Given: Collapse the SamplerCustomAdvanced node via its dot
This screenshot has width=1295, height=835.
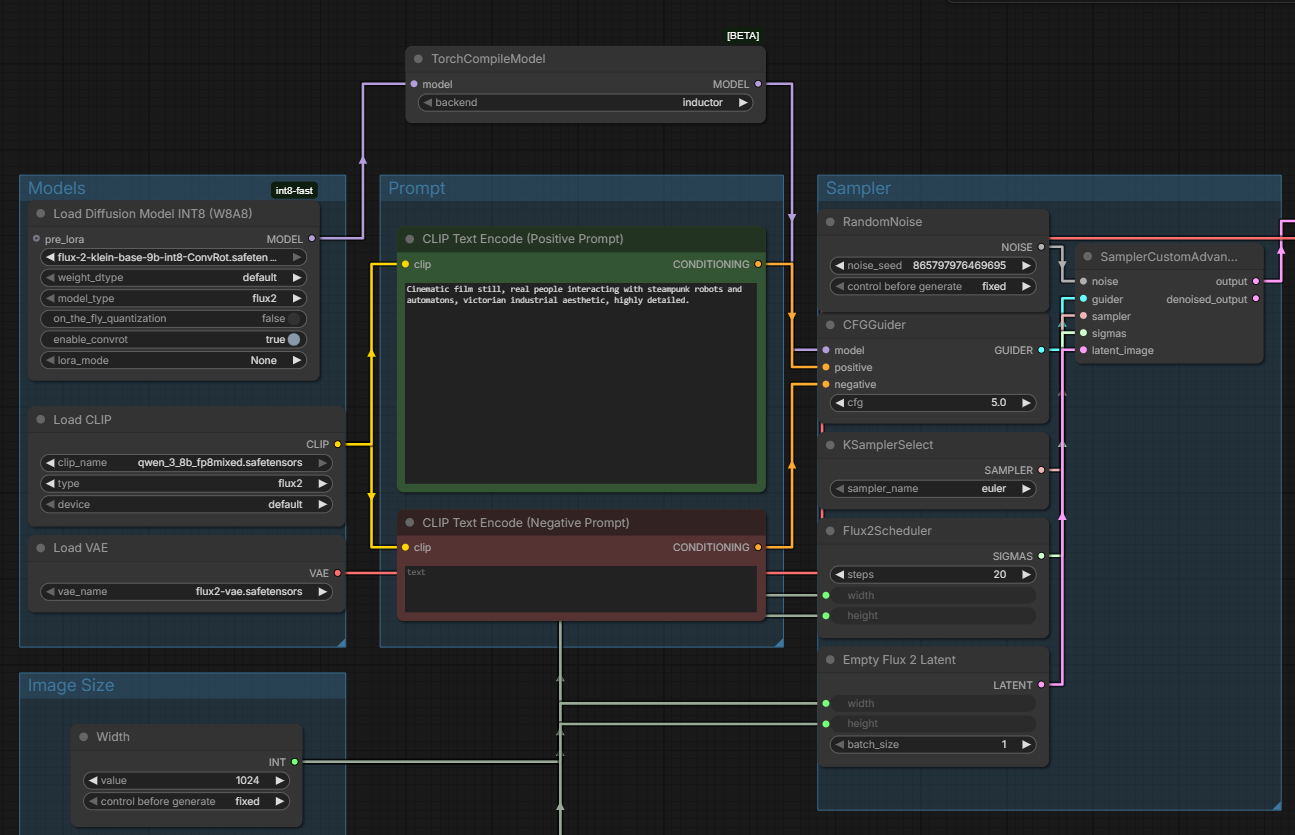Looking at the screenshot, I should (x=1087, y=257).
